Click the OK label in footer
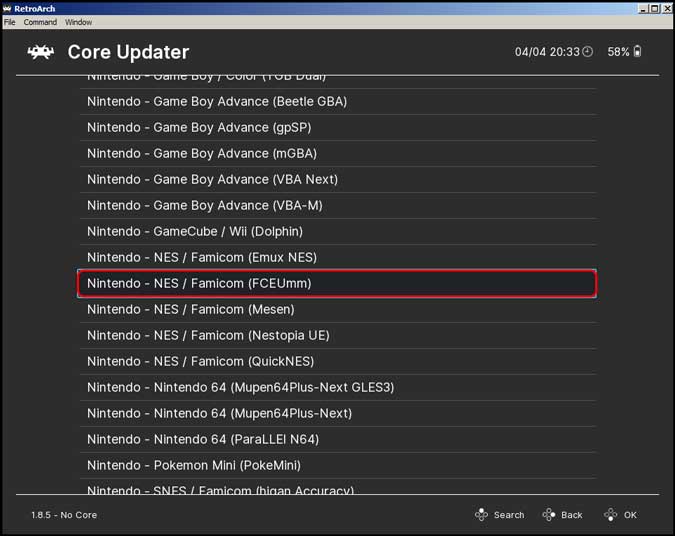 tap(630, 515)
